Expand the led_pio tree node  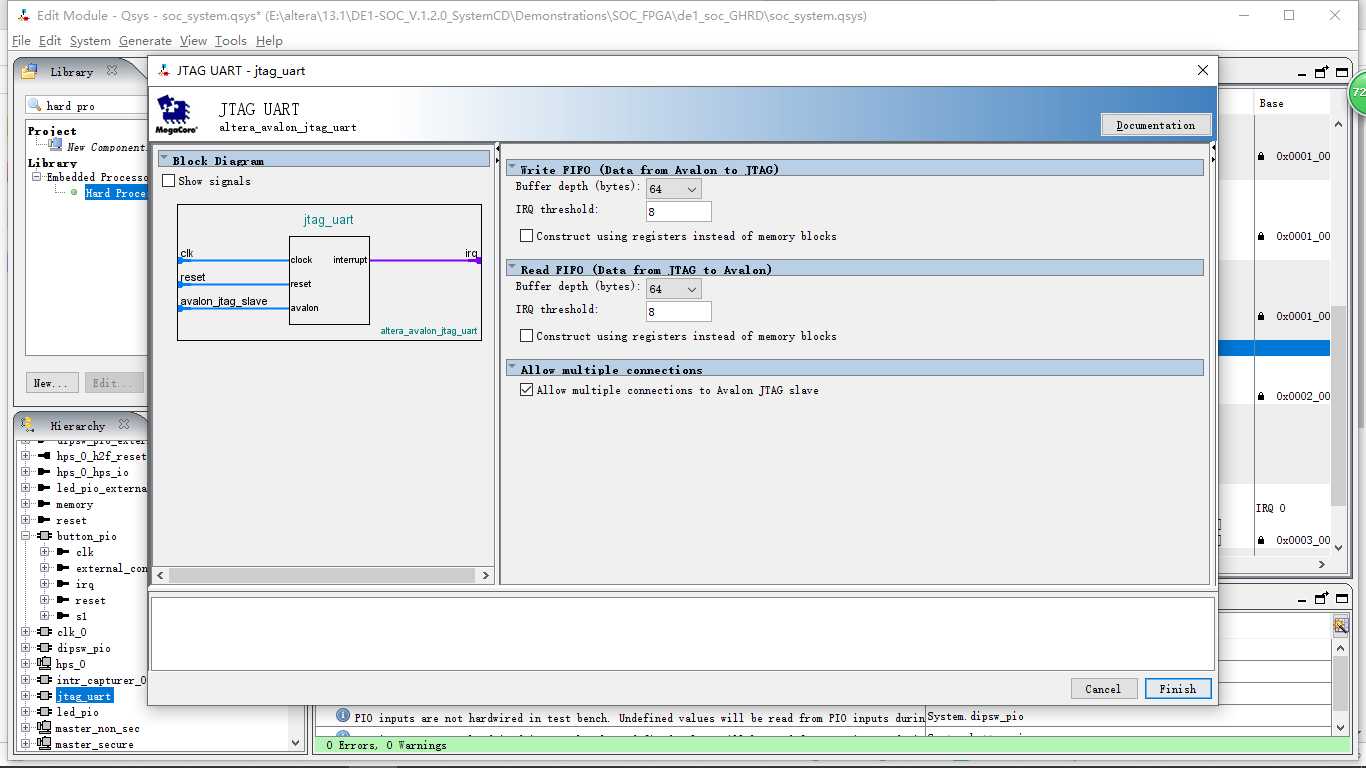26,712
